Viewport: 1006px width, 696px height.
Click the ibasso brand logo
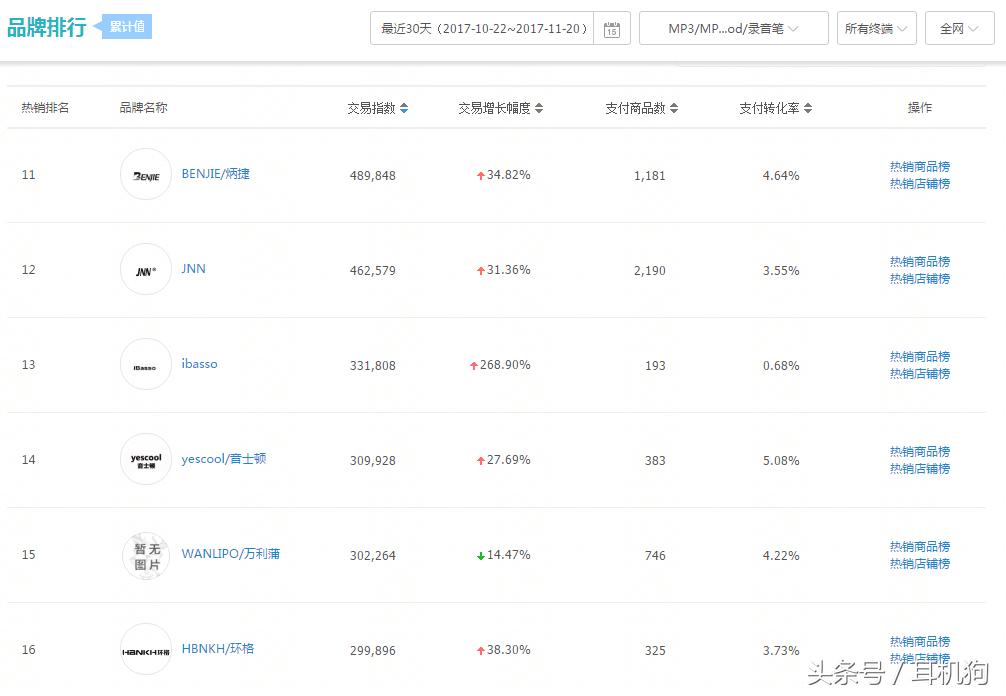click(146, 364)
